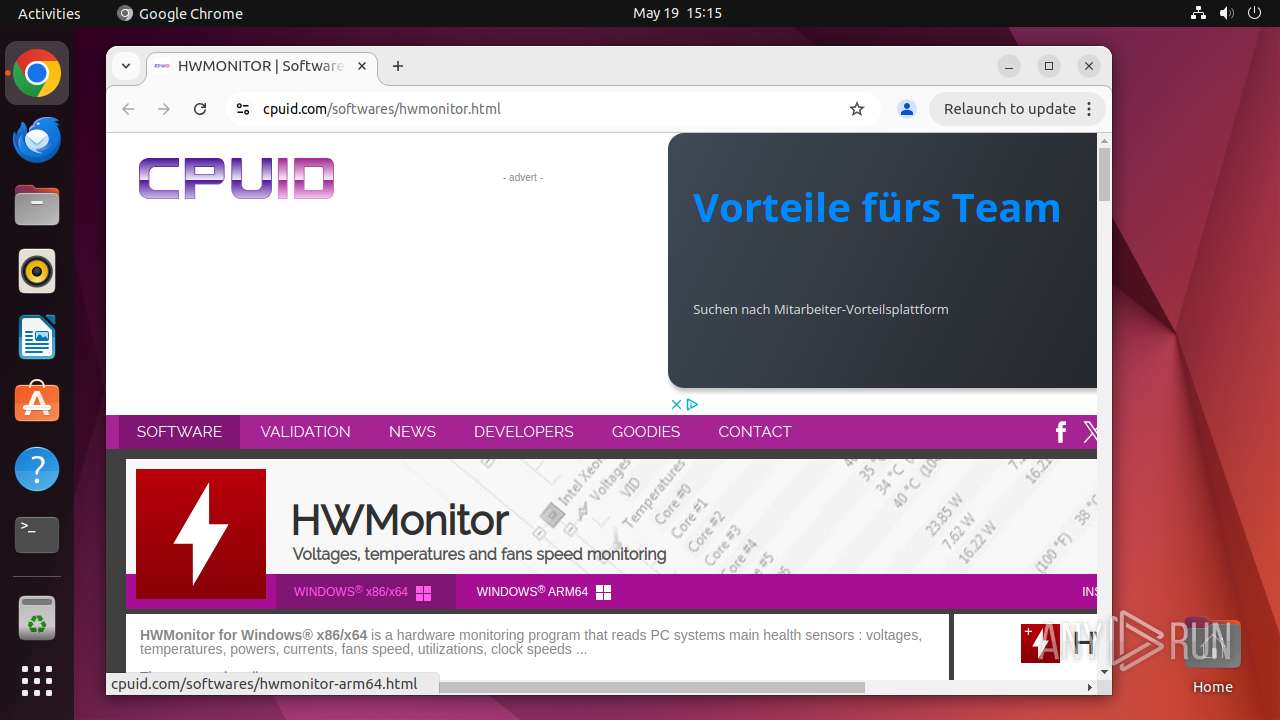Image resolution: width=1280 pixels, height=720 pixels.
Task: Launch Thunderbird mail from the dock
Action: point(37,139)
